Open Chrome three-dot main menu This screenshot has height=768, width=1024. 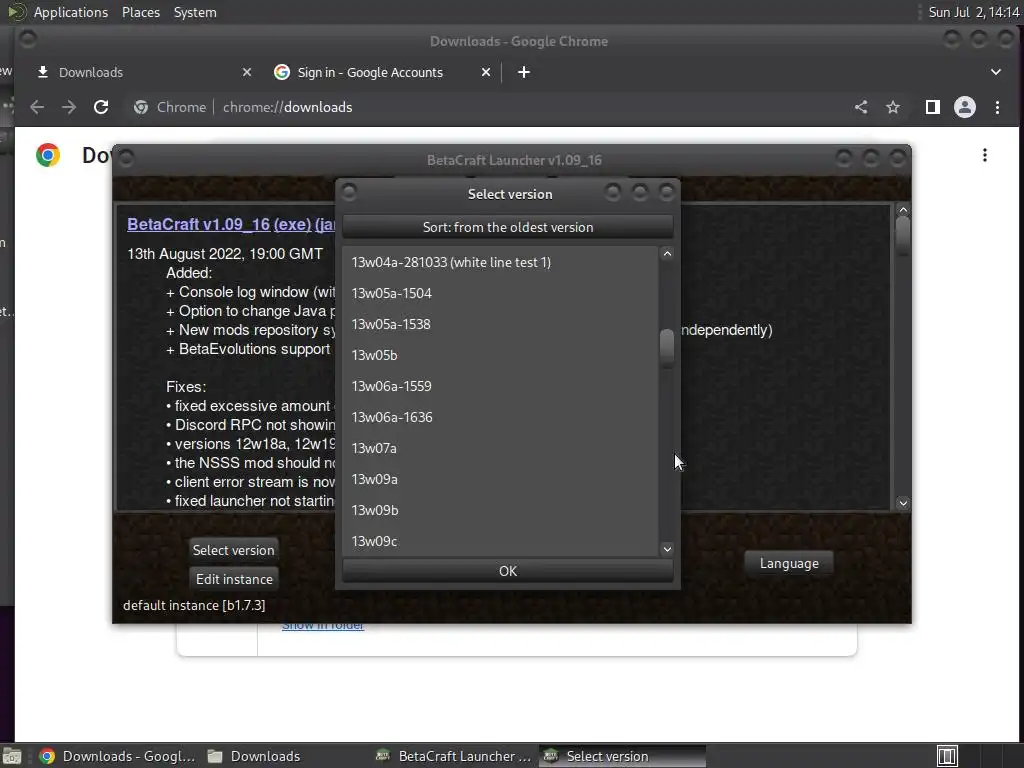(x=997, y=107)
